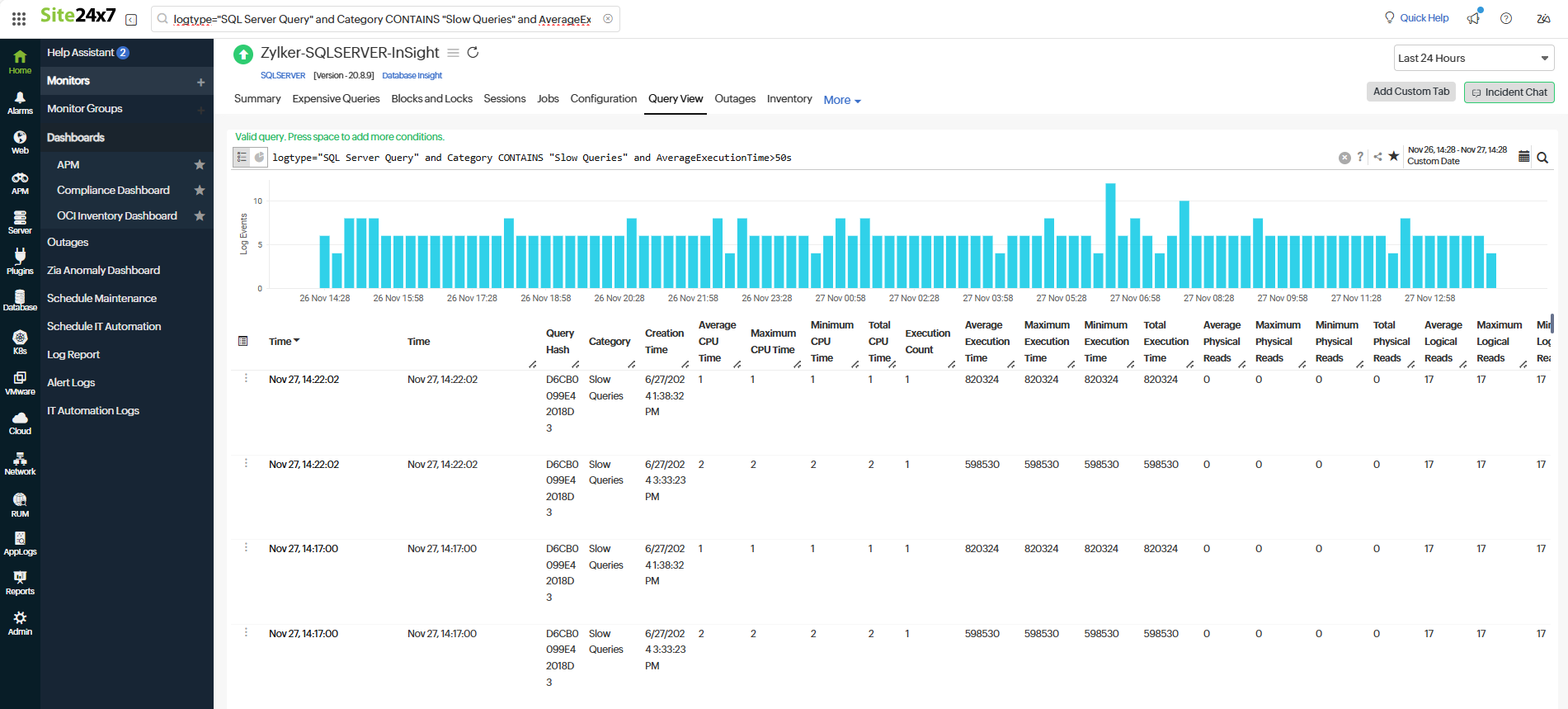
Task: Sort by the Time column arrow
Action: (x=297, y=341)
